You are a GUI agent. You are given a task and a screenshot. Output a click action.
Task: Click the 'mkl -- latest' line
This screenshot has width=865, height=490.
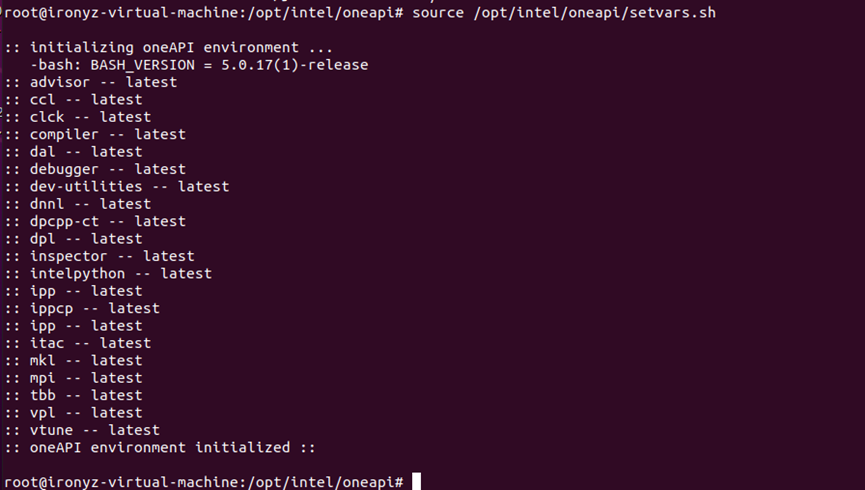tap(74, 360)
